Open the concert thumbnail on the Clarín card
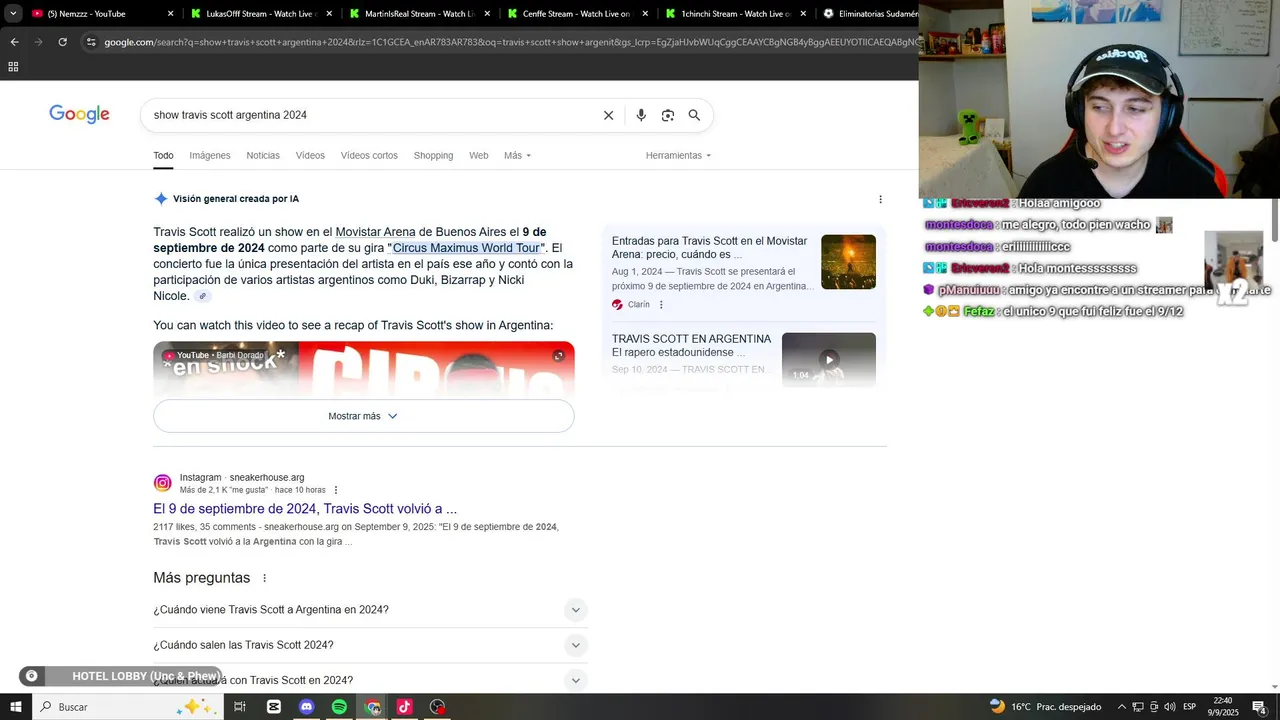 point(848,262)
